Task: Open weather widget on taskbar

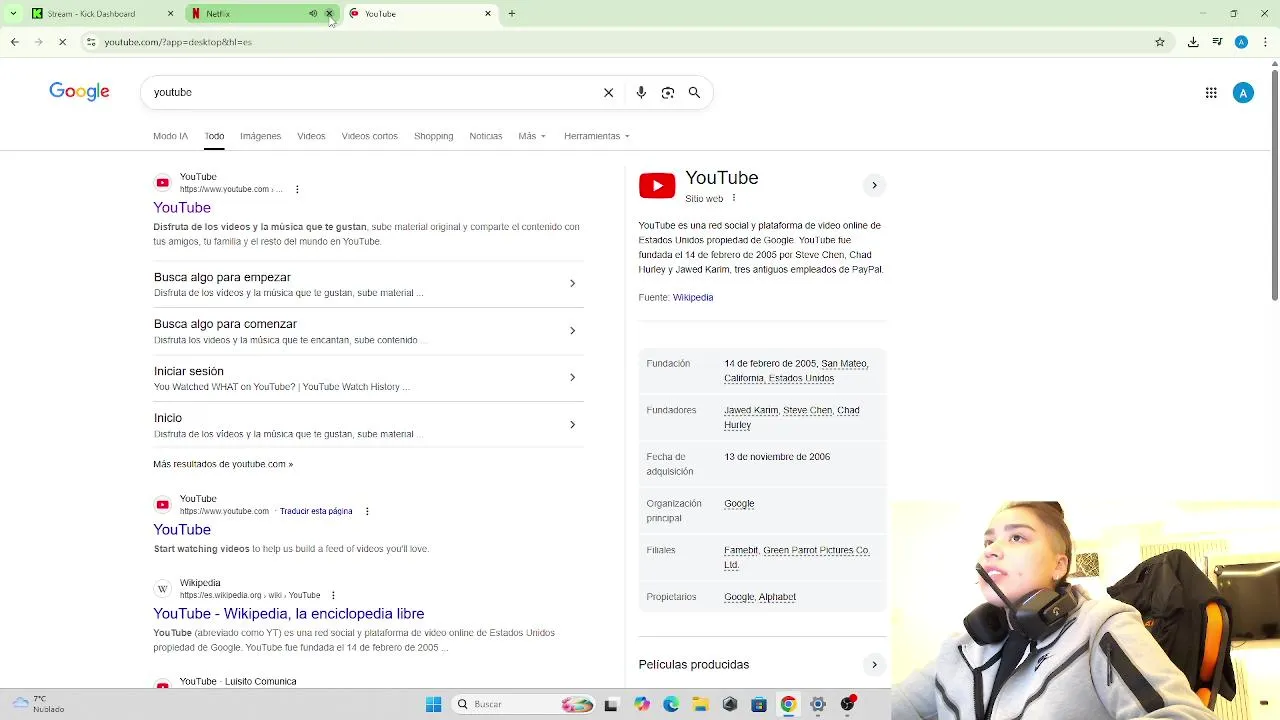Action: 38,704
